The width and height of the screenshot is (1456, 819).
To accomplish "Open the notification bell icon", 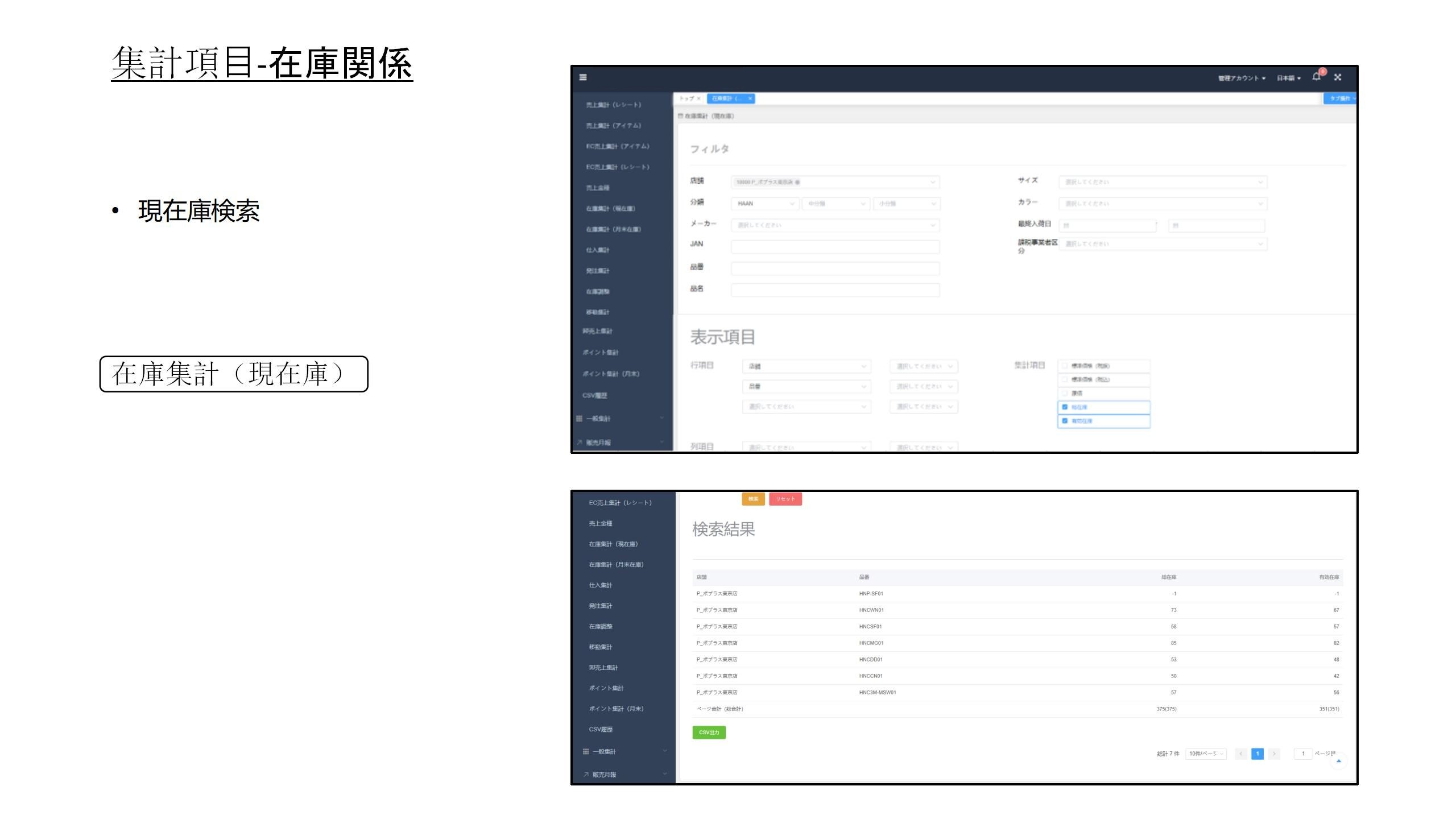I will click(1316, 77).
